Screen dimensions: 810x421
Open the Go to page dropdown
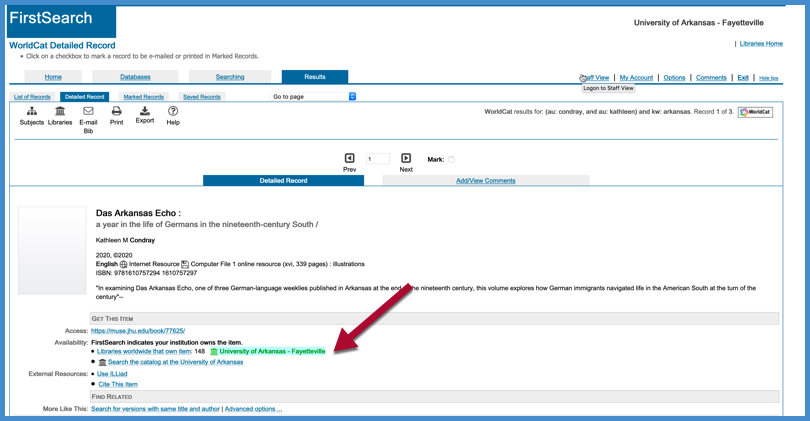click(x=314, y=97)
